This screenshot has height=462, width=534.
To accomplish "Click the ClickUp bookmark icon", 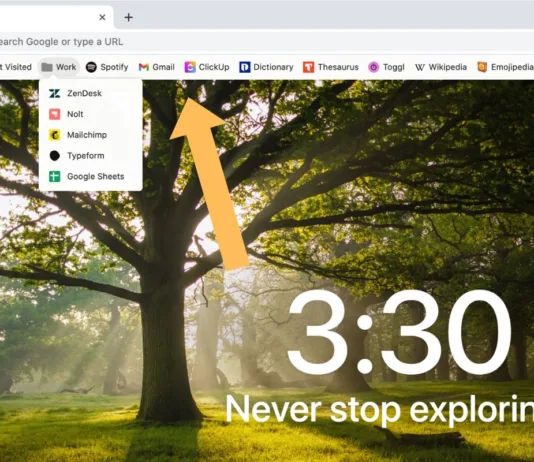I will 190,67.
